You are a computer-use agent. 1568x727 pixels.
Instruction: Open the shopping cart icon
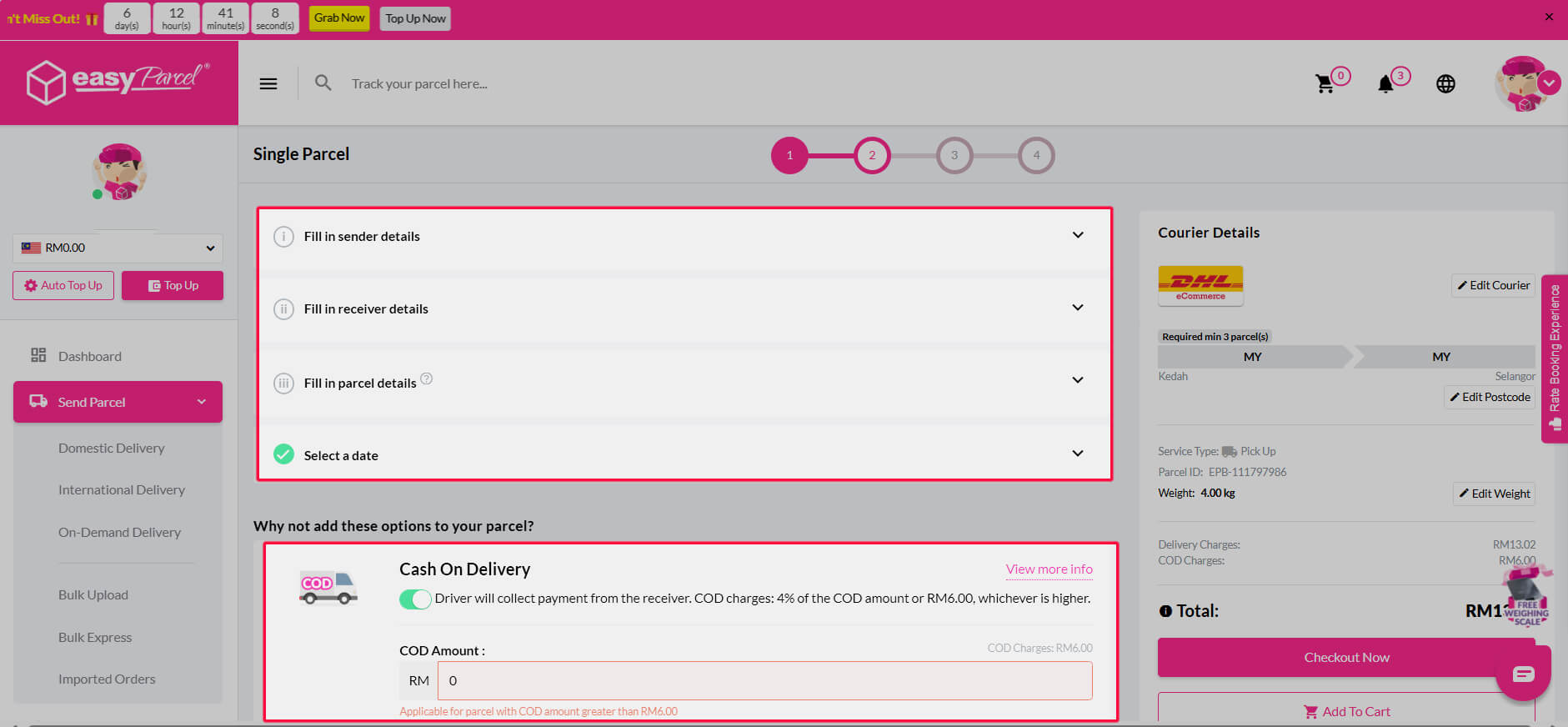point(1325,83)
